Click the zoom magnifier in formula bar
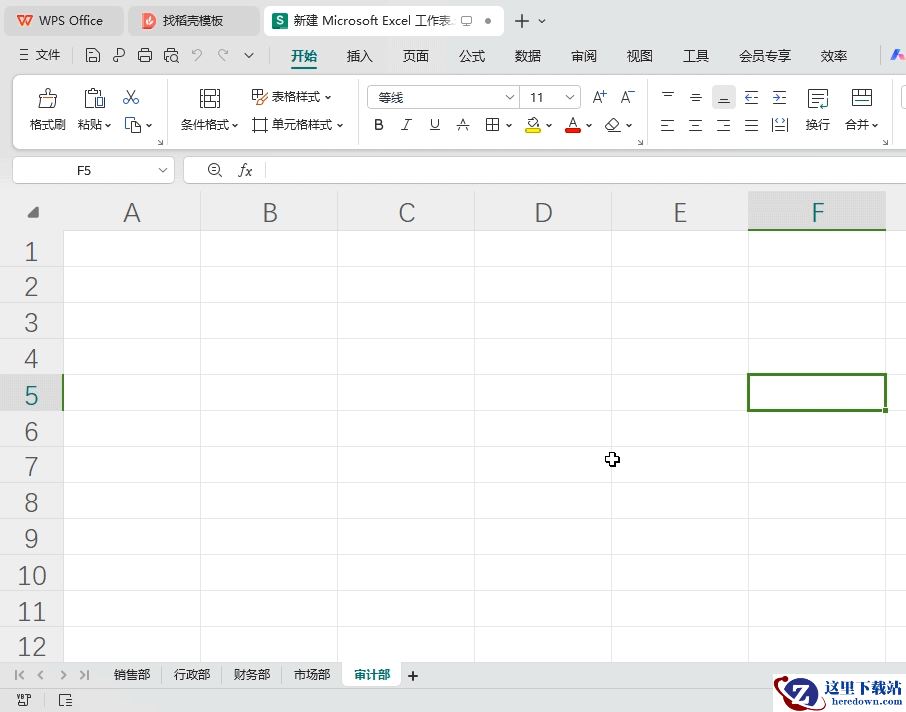The height and width of the screenshot is (712, 906). (x=215, y=170)
